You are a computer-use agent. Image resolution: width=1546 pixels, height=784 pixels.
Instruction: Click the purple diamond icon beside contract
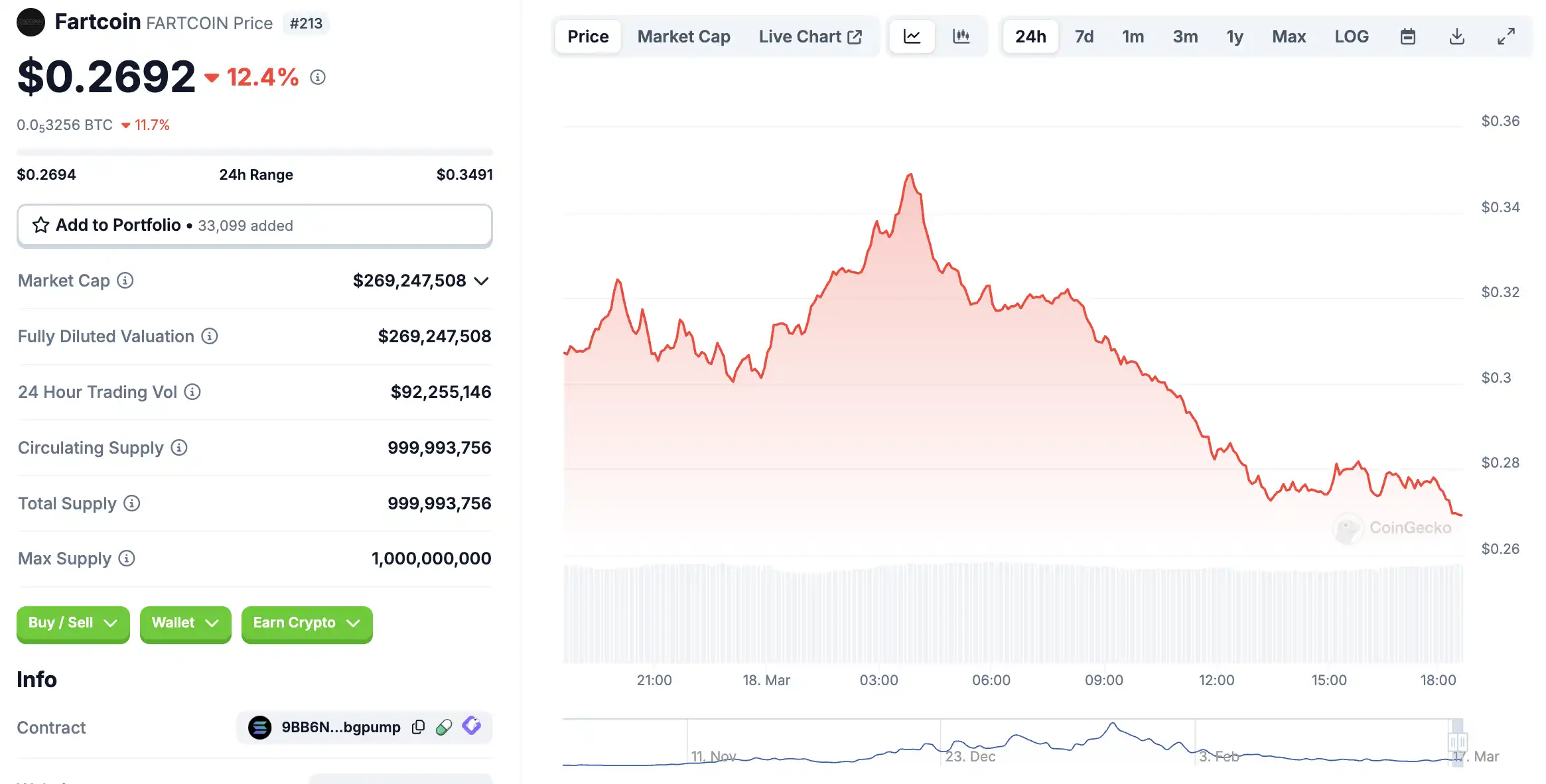(472, 726)
